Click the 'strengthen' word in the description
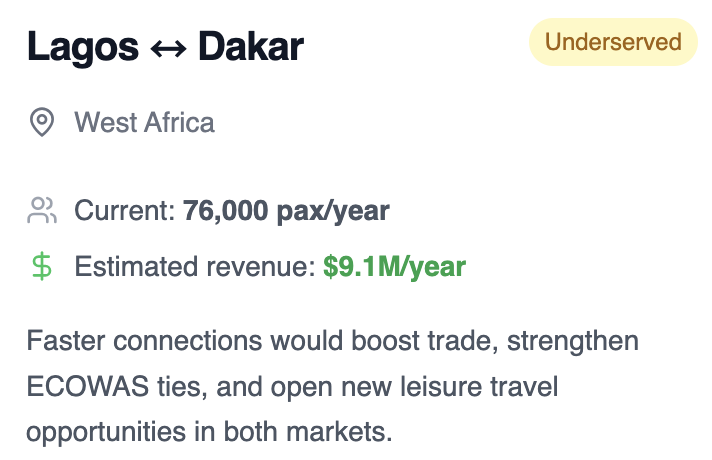 point(573,341)
